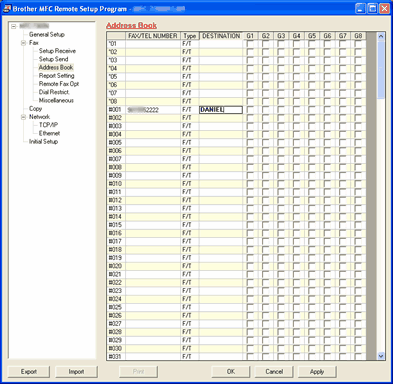Select Address Book in the tree
394x385 pixels.
point(56,67)
